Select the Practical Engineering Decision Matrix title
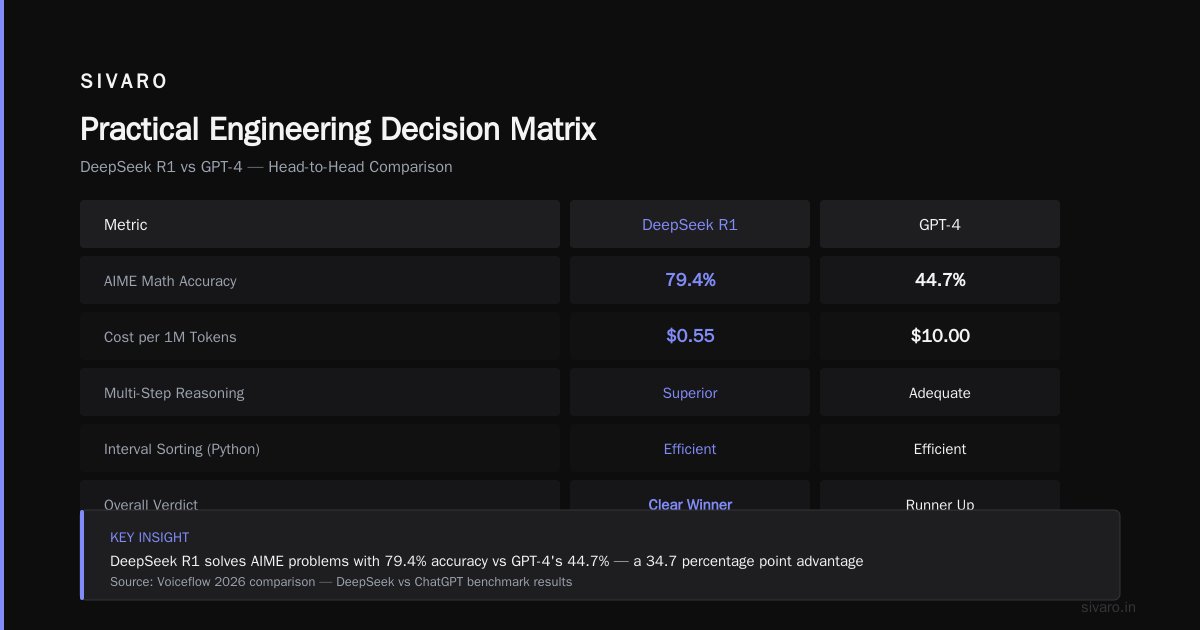Image resolution: width=1200 pixels, height=630 pixels. pos(338,129)
